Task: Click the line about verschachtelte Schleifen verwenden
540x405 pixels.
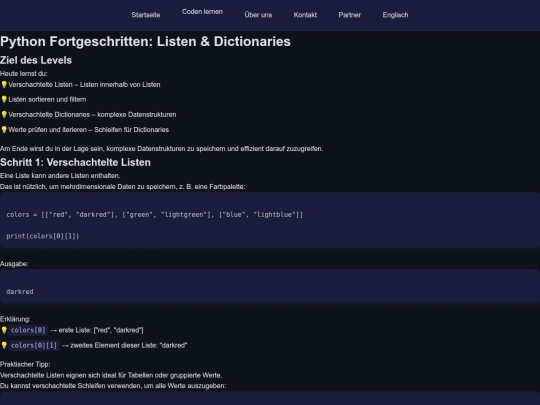Action: coord(113,386)
